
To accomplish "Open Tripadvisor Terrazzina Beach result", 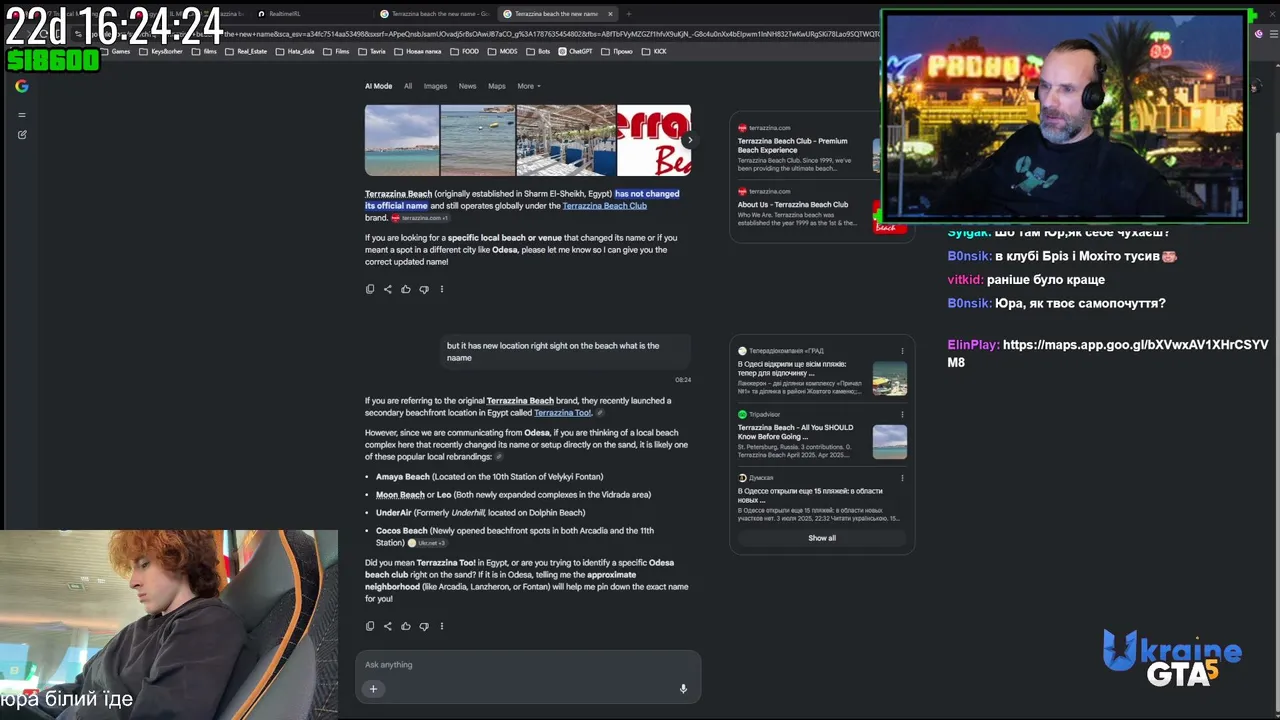I will [x=795, y=432].
